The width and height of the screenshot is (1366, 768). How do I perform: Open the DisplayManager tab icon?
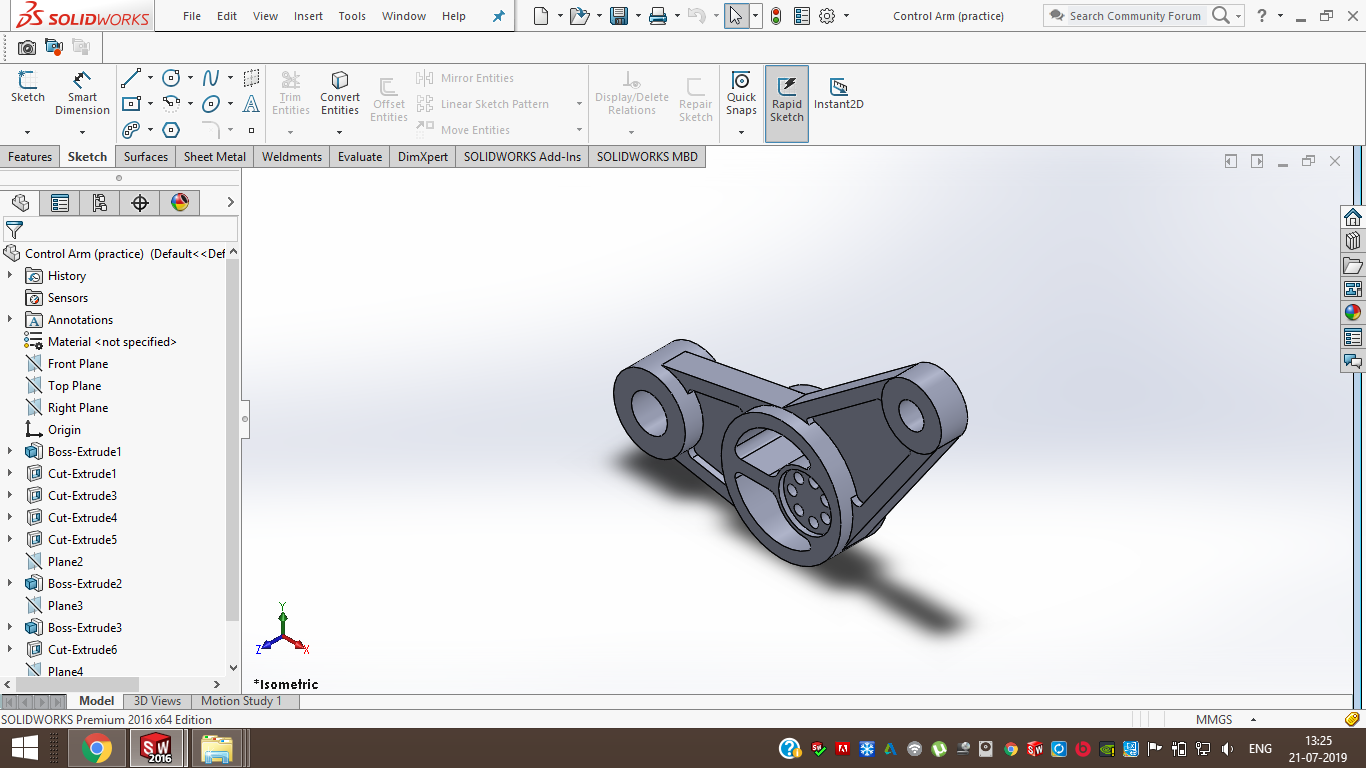(180, 203)
